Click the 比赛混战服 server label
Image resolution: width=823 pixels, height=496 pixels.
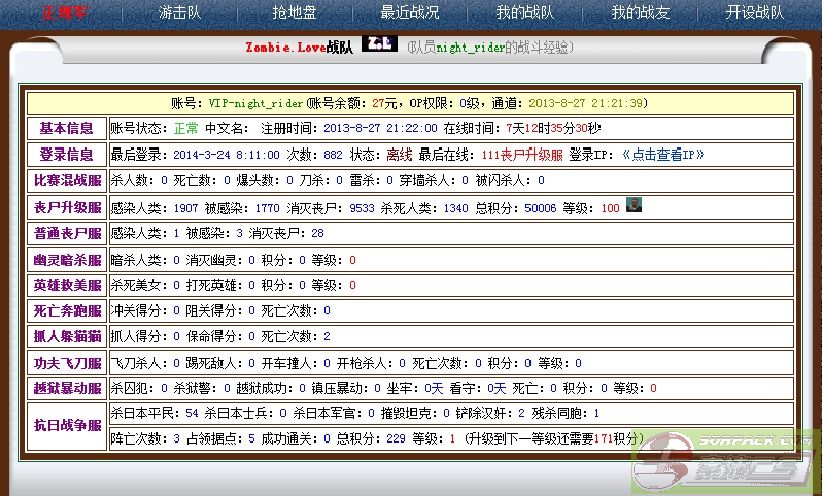tap(67, 180)
